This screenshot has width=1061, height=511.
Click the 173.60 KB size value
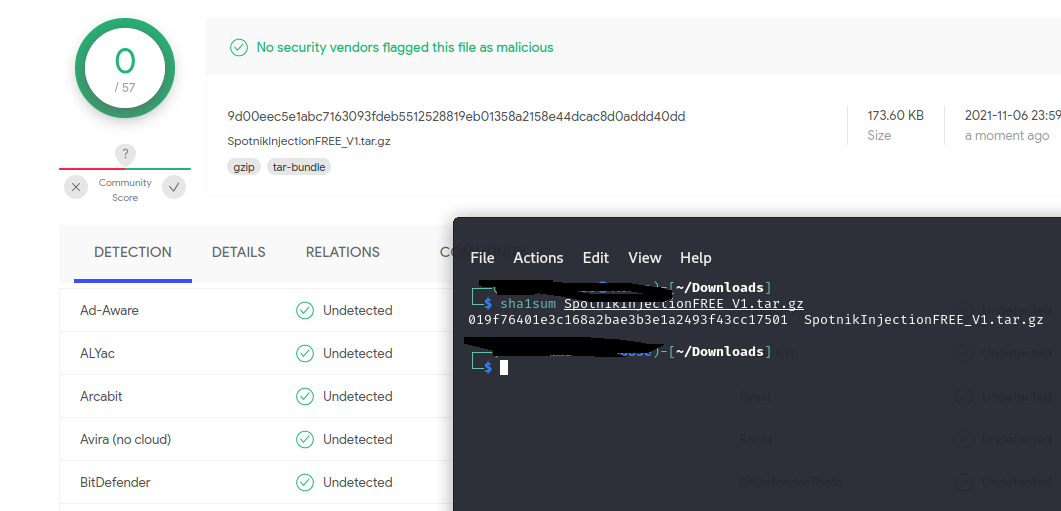896,116
